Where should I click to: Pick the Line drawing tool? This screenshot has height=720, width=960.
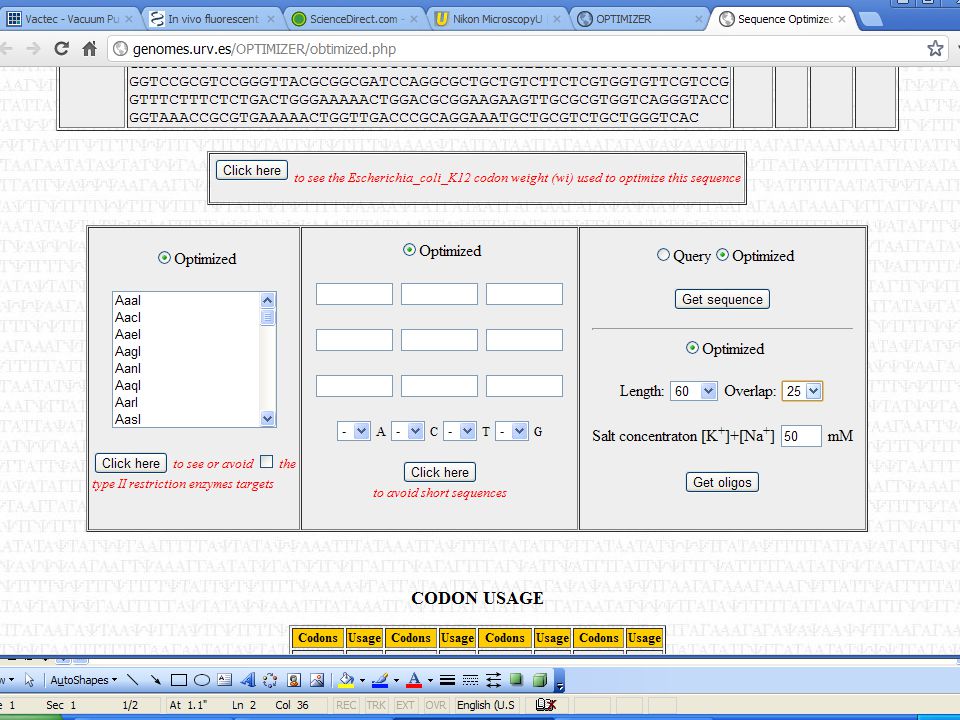coord(132,680)
